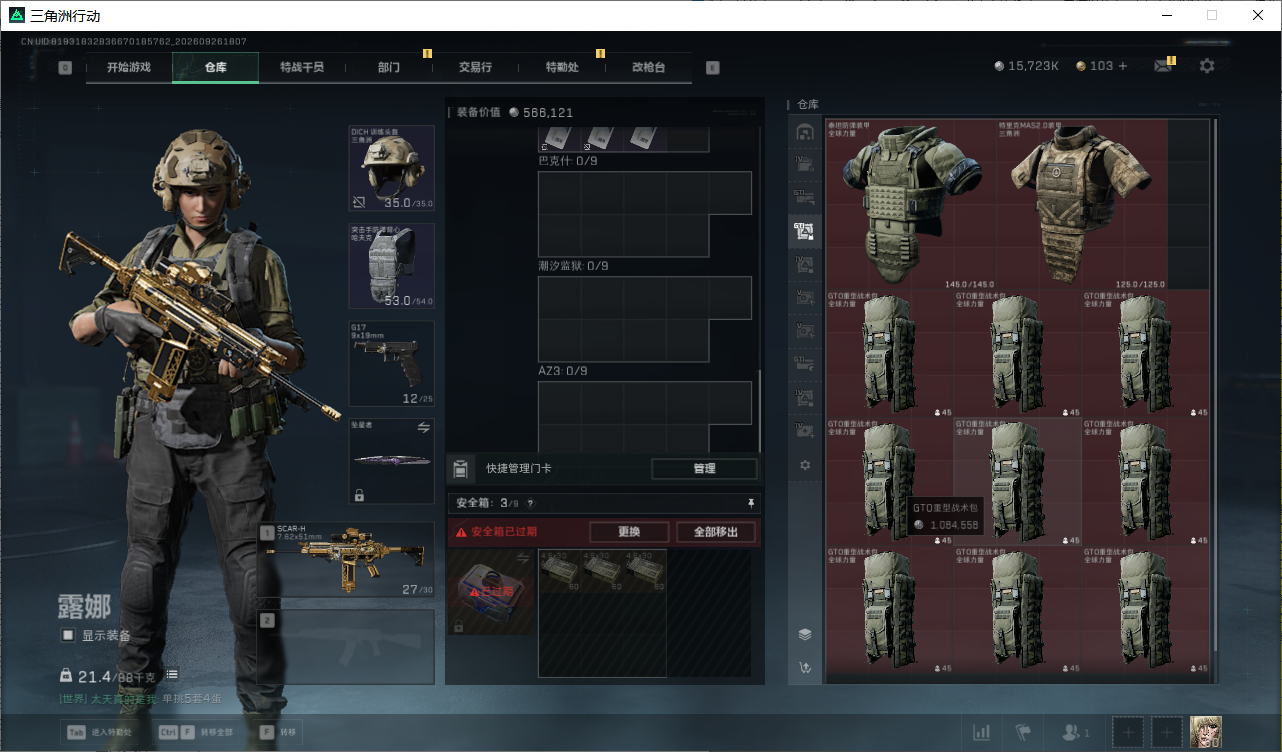Click the first empty team slot plus
Viewport: 1282px width, 752px height.
(x=1128, y=733)
